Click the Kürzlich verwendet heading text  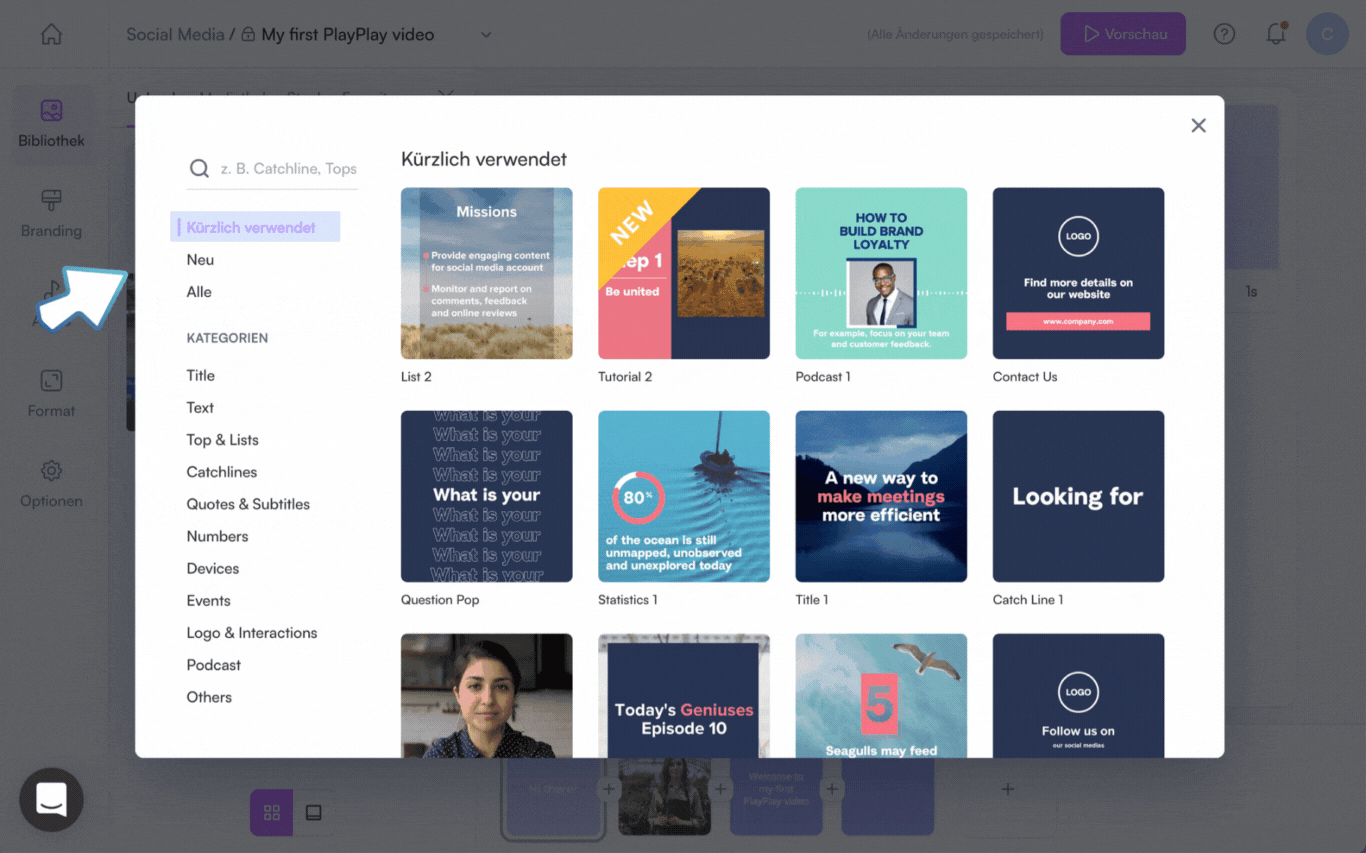pyautogui.click(x=484, y=159)
